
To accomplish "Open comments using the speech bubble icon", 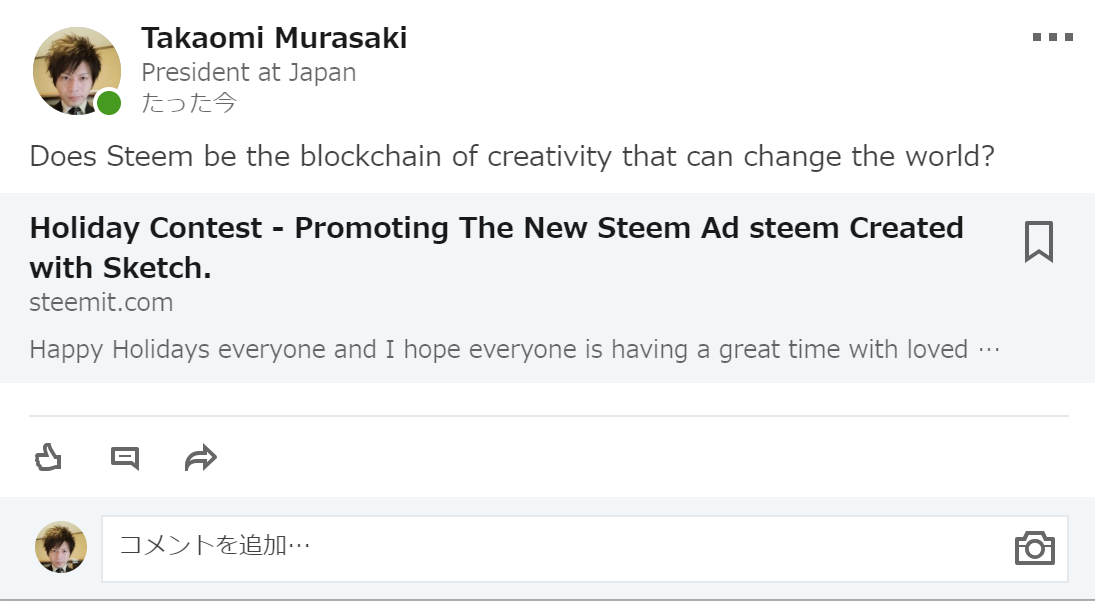I will pyautogui.click(x=125, y=459).
